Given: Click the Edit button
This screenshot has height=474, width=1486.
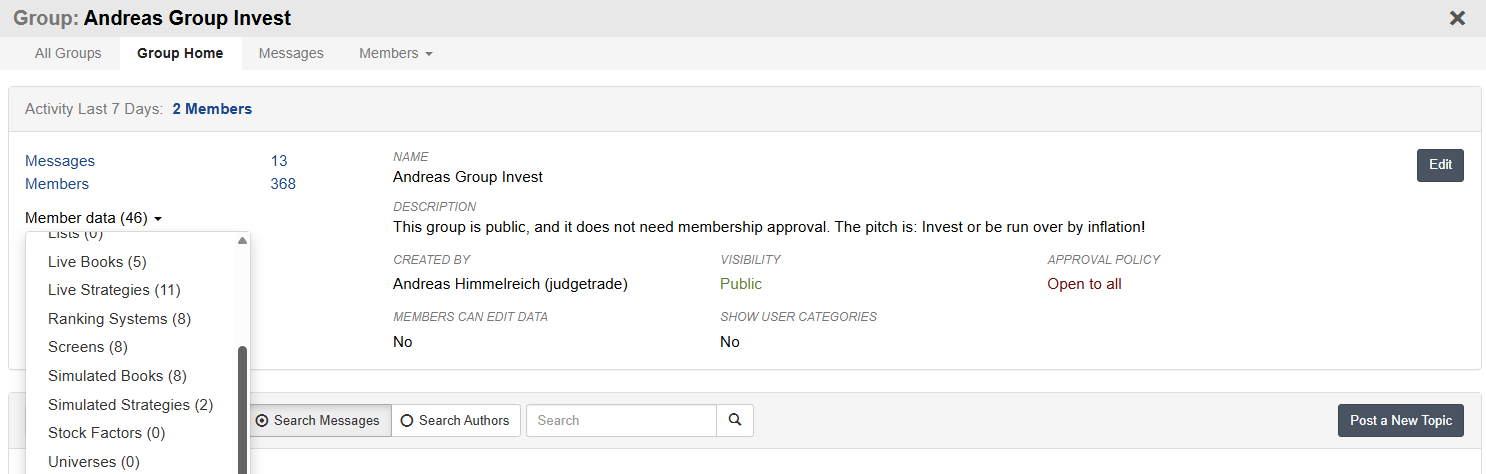Looking at the screenshot, I should point(1440,165).
